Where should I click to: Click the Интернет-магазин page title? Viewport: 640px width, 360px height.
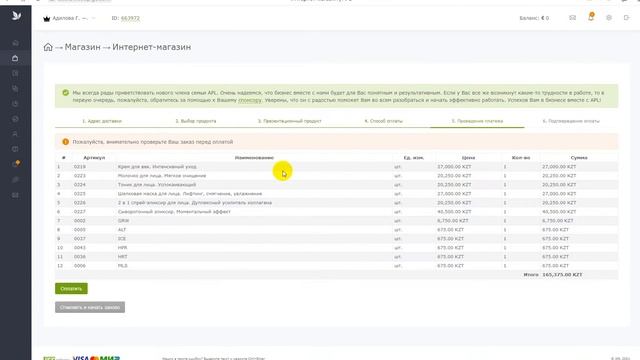coord(151,47)
